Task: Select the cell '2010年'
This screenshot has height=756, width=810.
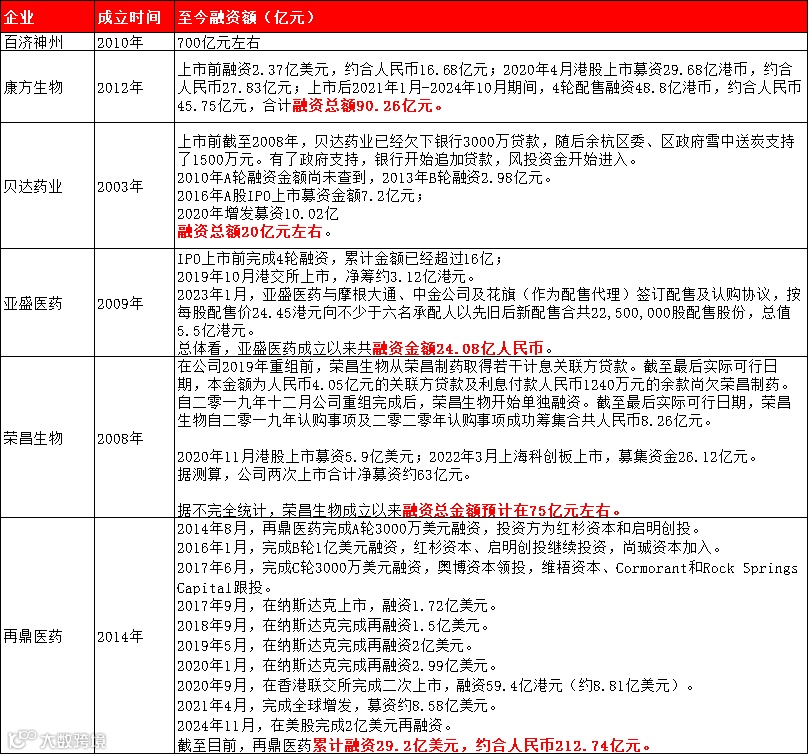Action: point(134,42)
